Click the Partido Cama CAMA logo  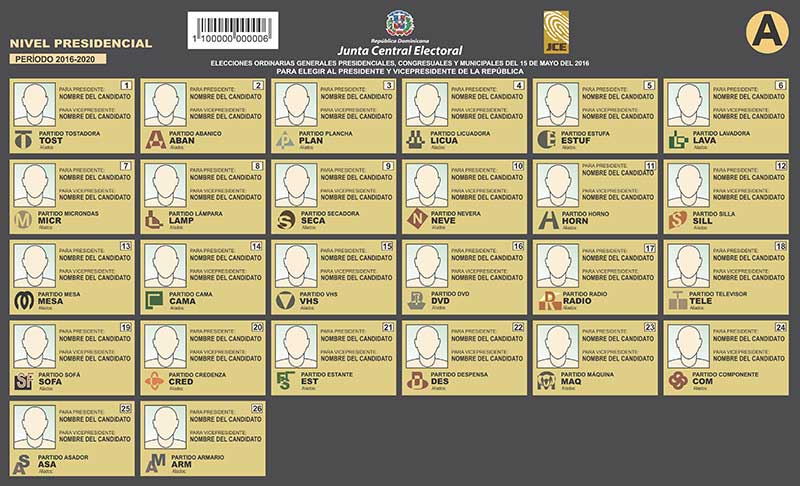(x=154, y=301)
